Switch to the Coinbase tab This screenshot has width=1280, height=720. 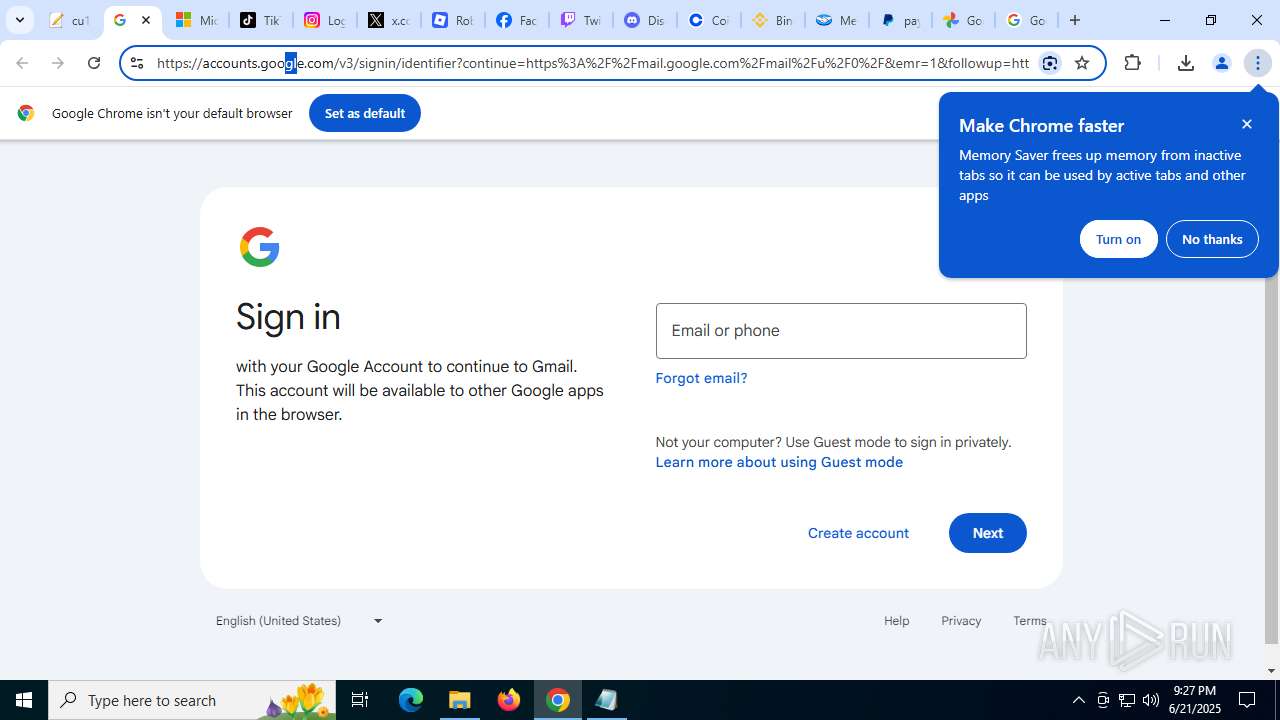708,20
